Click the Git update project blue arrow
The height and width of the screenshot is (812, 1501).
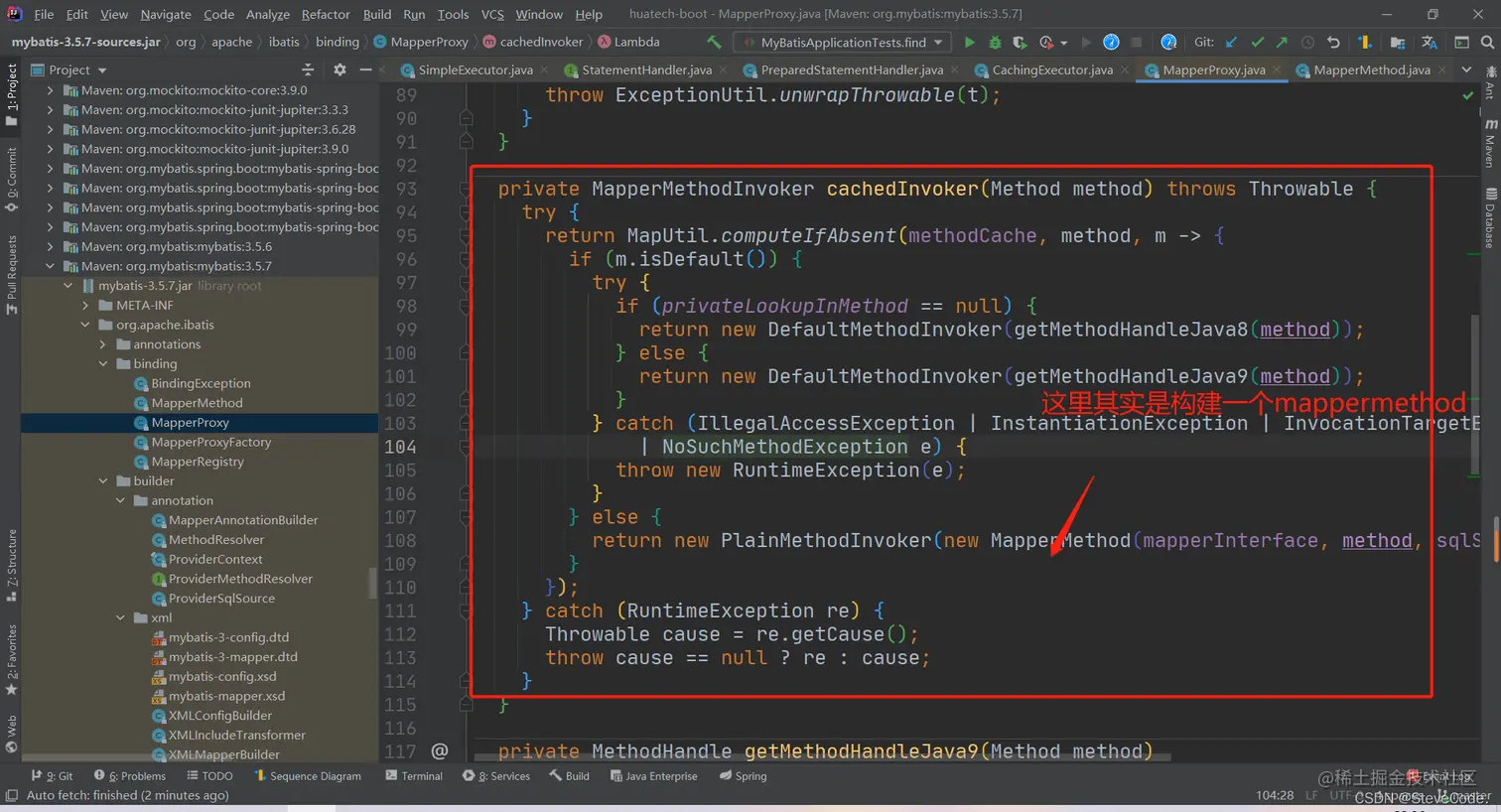pyautogui.click(x=1232, y=42)
